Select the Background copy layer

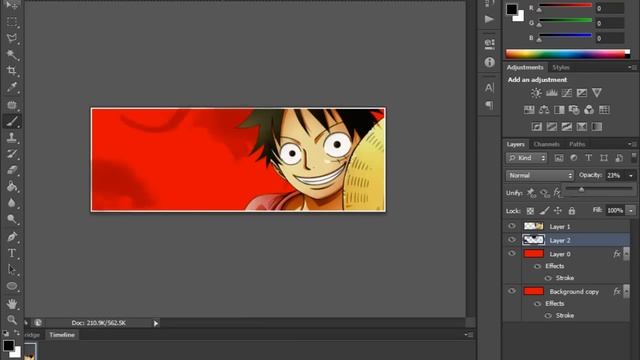567,291
